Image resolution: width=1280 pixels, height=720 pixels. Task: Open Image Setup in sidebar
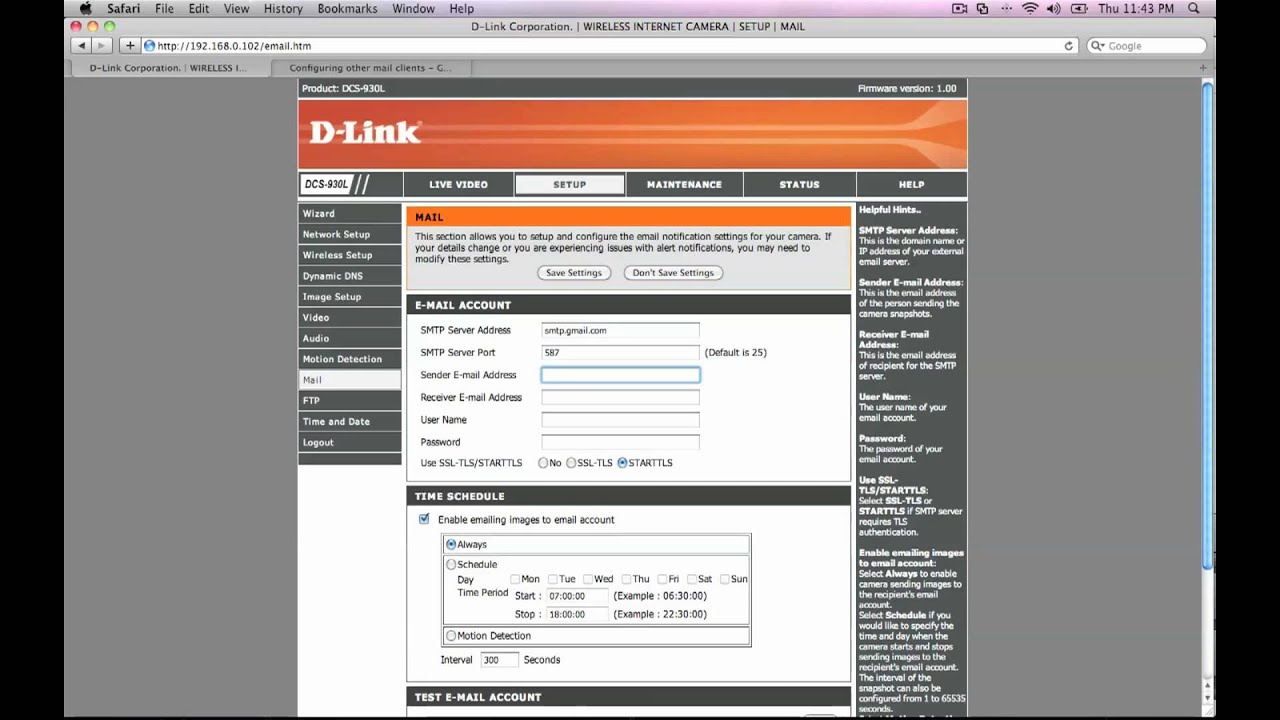pos(349,297)
